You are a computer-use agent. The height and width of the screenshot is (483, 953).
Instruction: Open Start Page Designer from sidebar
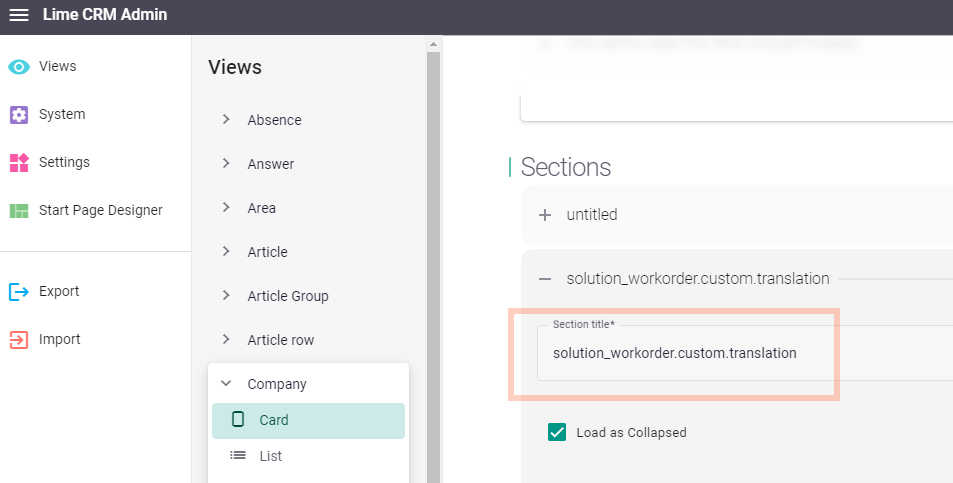100,211
